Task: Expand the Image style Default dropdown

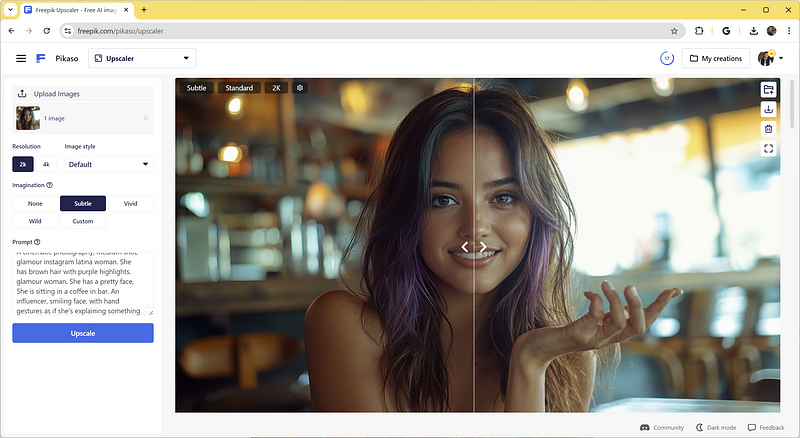Action: click(x=109, y=164)
